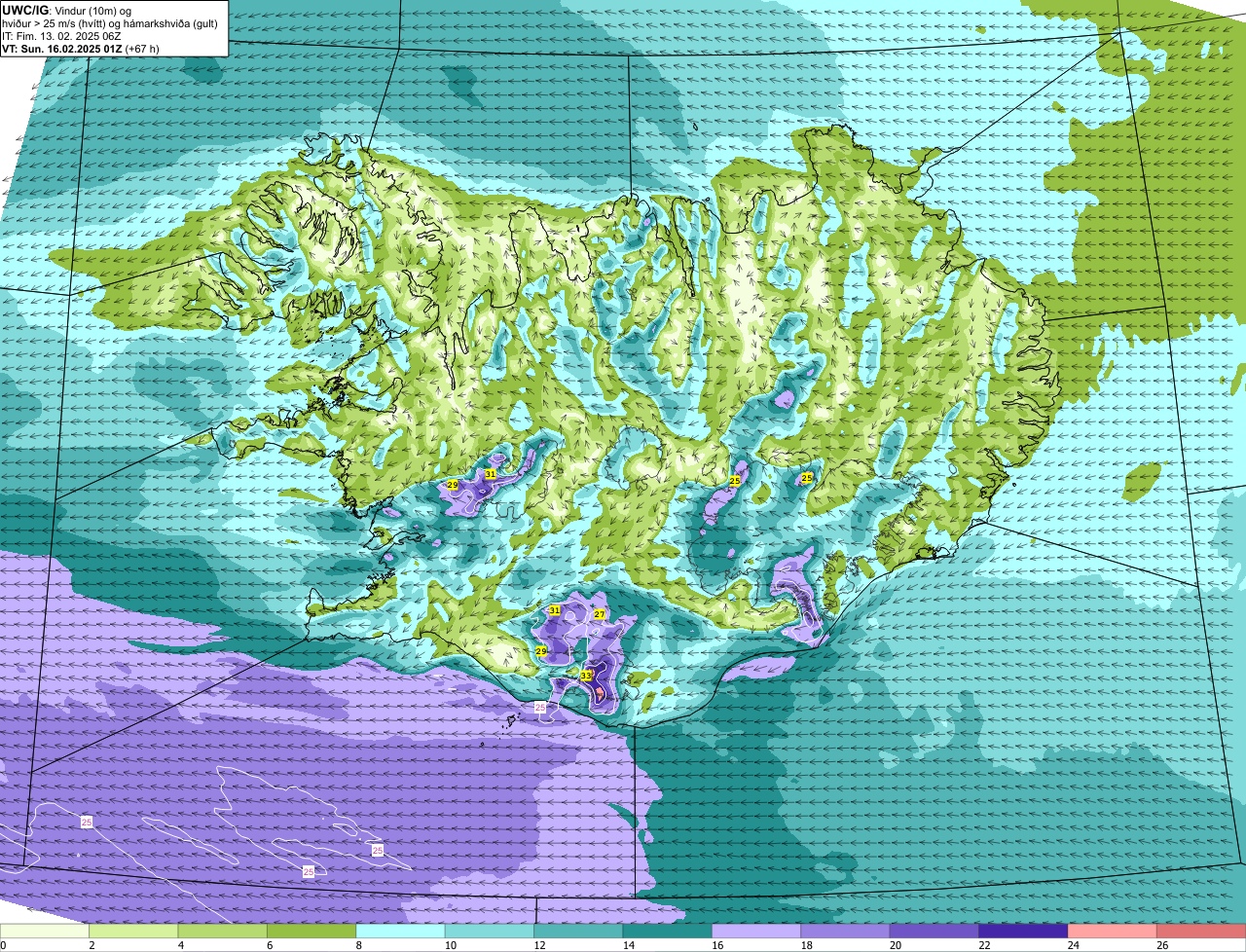Click the legend tick label 0
This screenshot has height=952, width=1246.
click(3, 945)
